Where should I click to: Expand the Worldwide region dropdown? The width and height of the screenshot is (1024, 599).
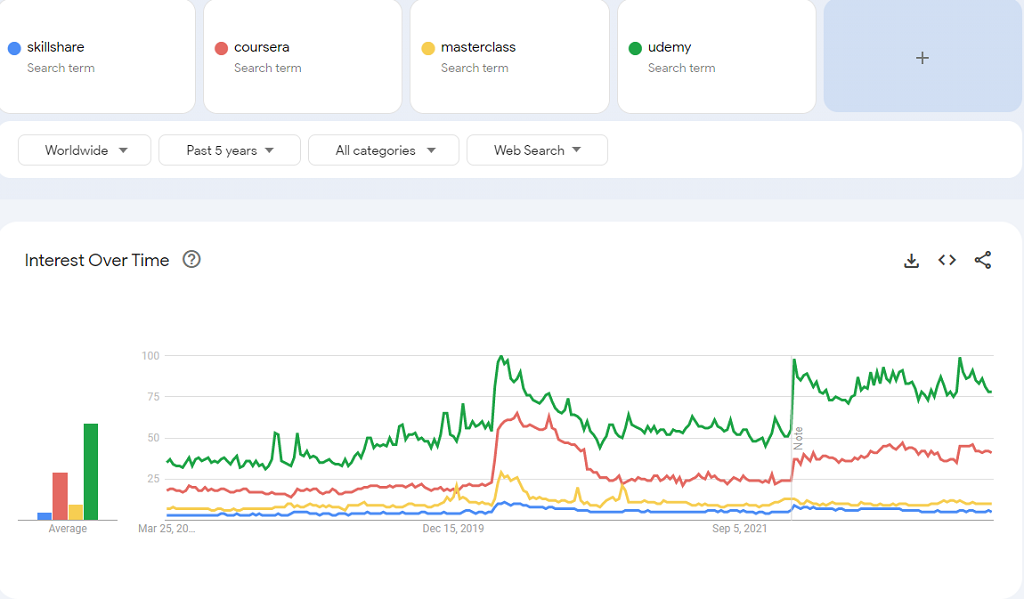click(x=85, y=150)
